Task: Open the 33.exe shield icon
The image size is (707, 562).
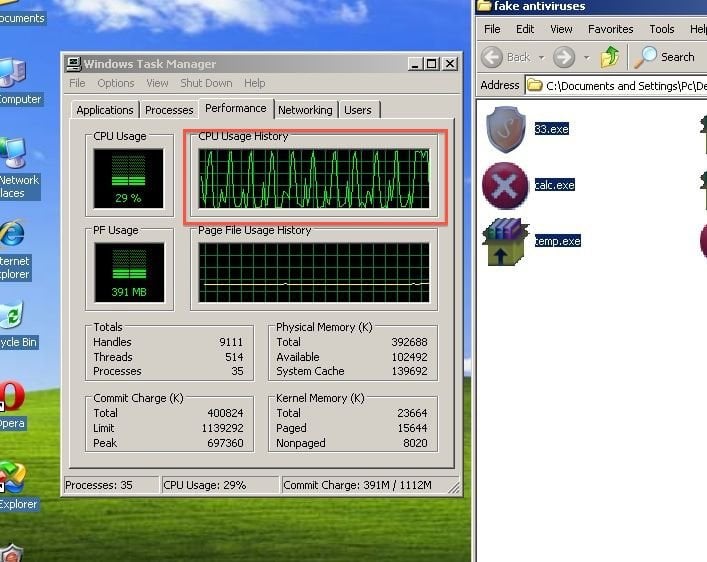Action: (x=505, y=130)
